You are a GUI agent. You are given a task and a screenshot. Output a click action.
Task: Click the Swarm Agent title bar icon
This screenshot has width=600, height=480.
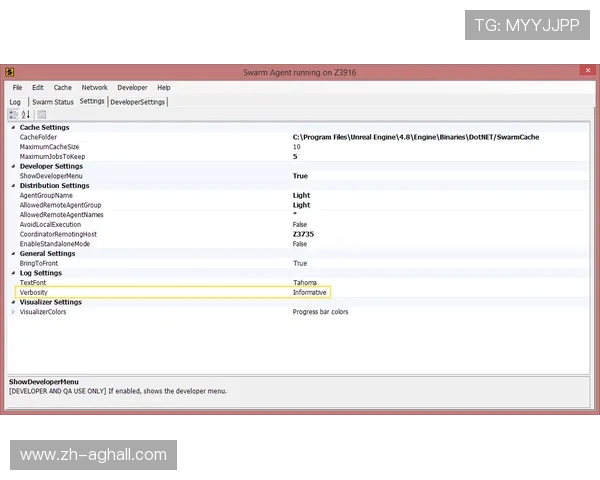[9, 72]
